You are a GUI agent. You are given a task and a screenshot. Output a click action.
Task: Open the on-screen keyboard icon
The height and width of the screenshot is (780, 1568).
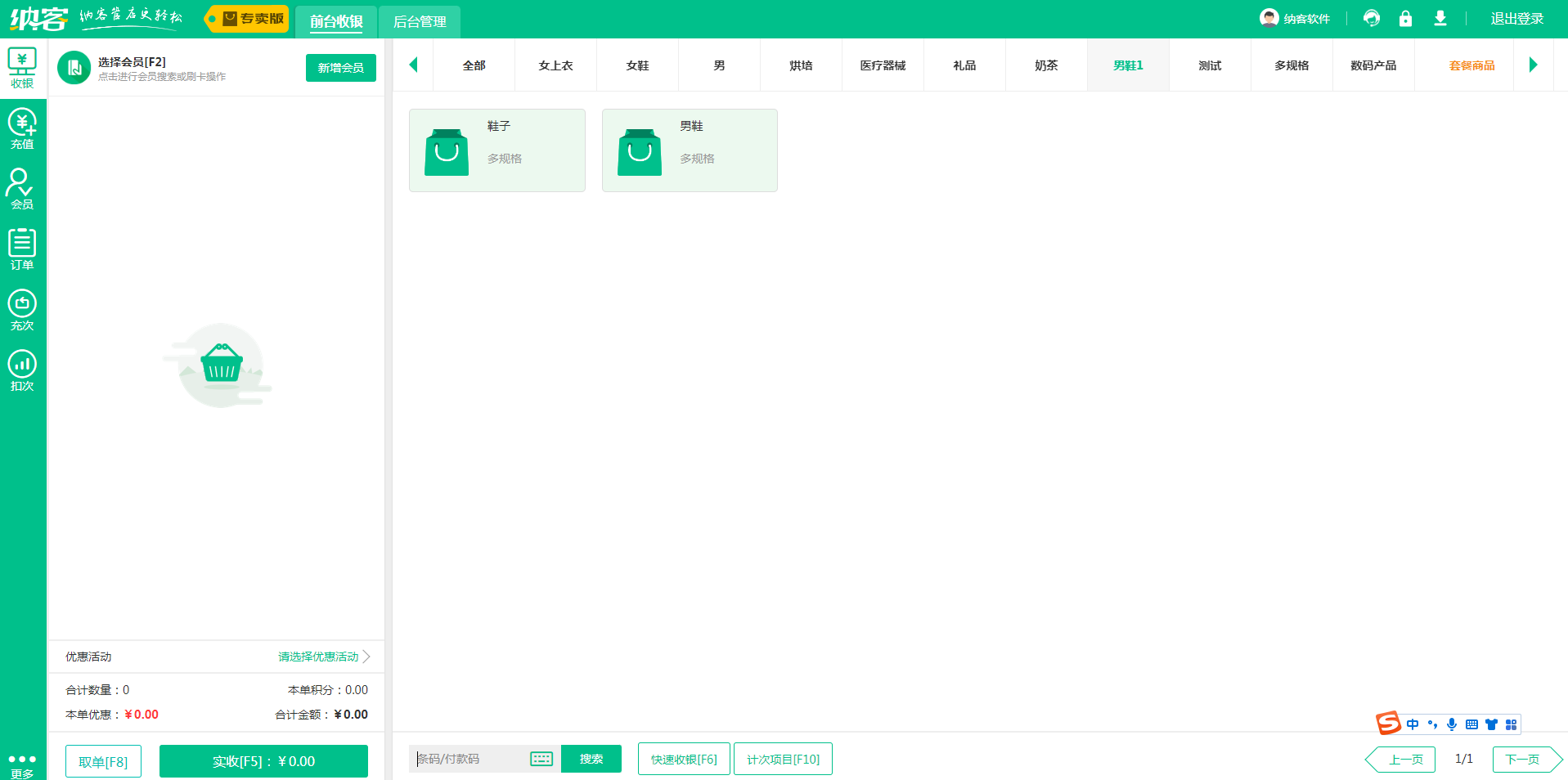pyautogui.click(x=541, y=759)
